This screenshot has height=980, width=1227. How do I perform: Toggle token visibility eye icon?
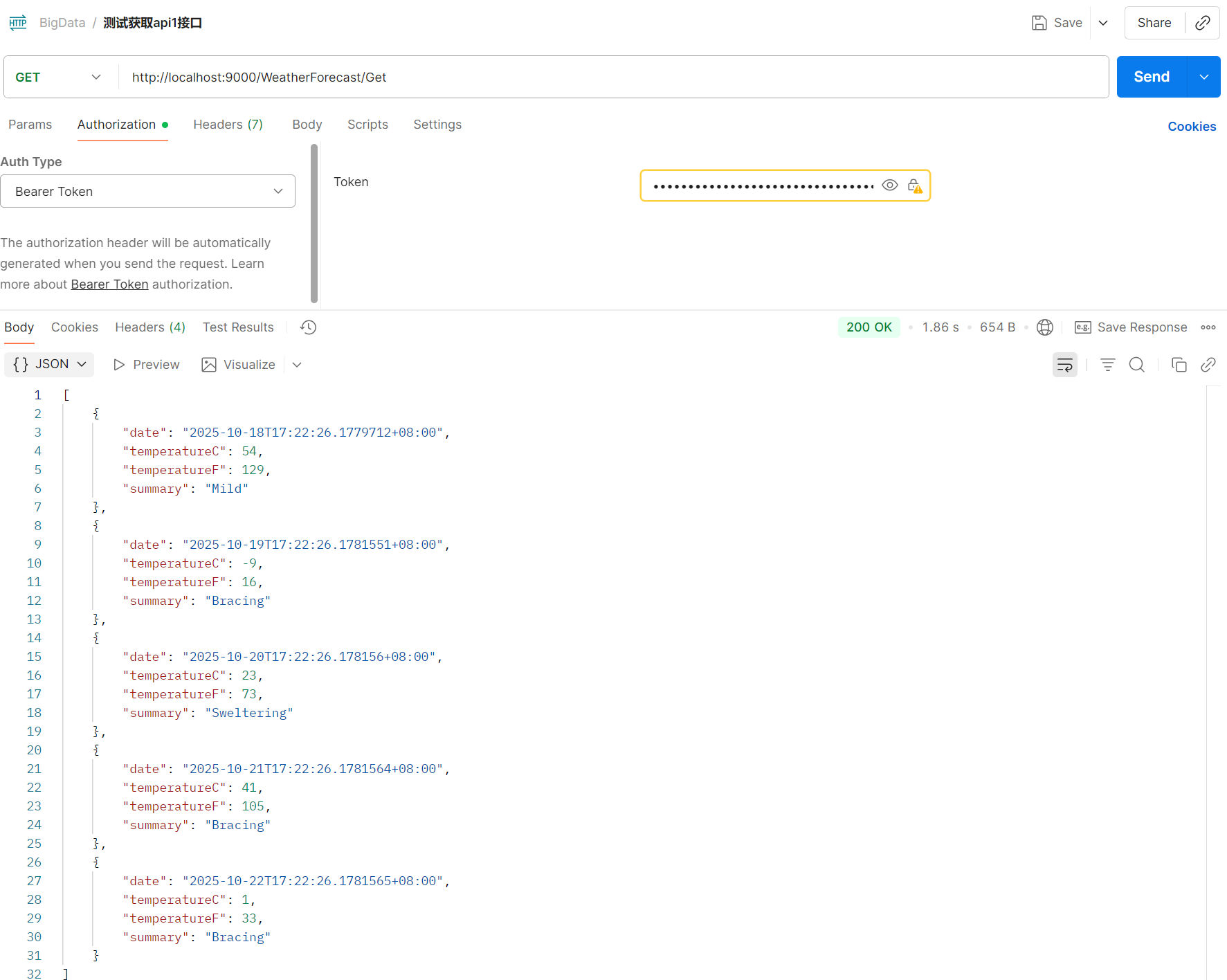(x=890, y=185)
